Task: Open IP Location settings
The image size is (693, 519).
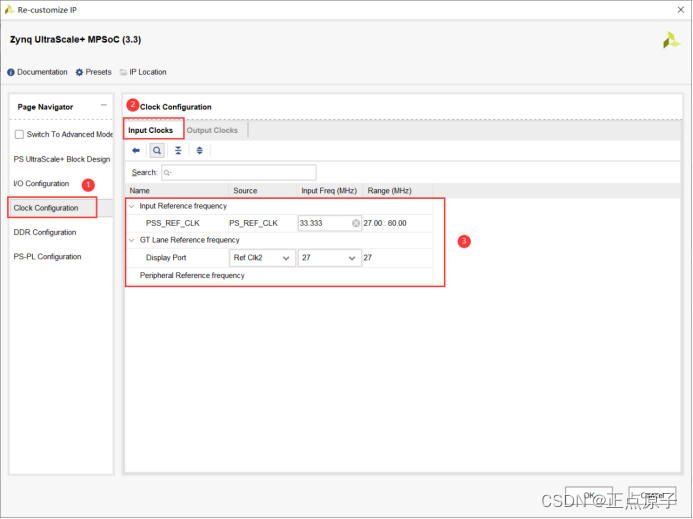Action: [x=143, y=72]
